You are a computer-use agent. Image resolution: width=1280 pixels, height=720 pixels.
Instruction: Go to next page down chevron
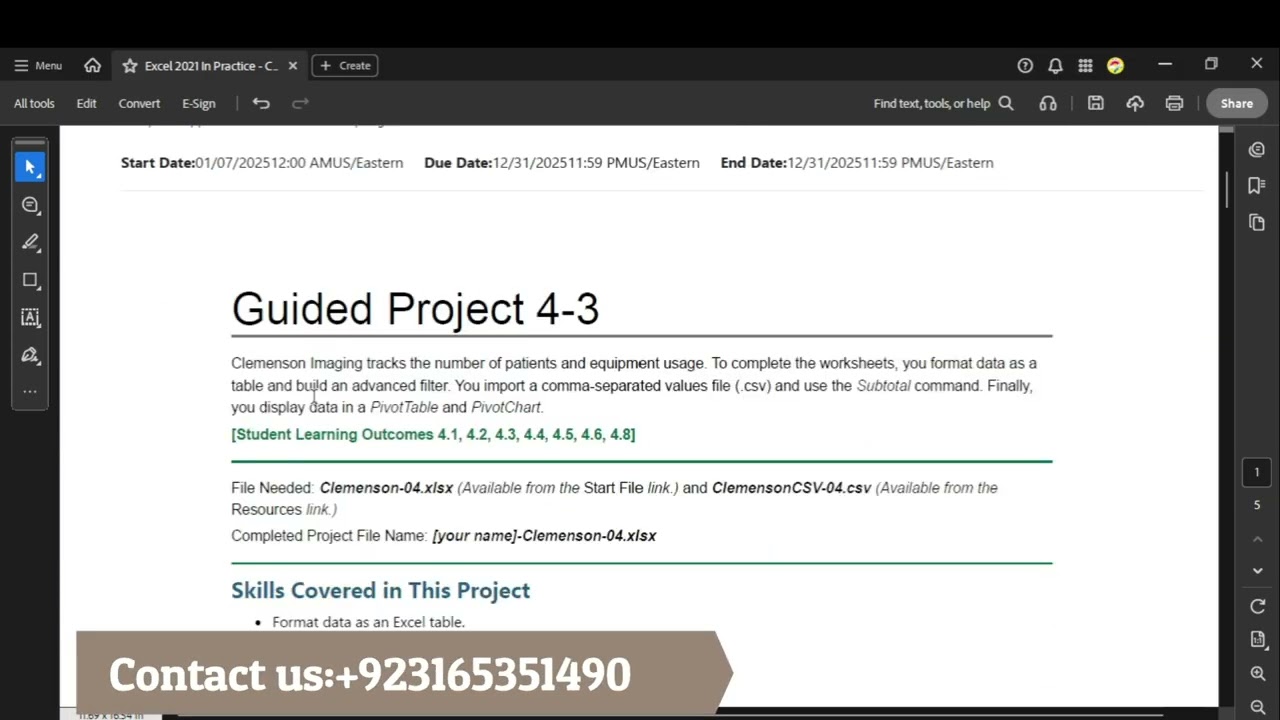1258,571
